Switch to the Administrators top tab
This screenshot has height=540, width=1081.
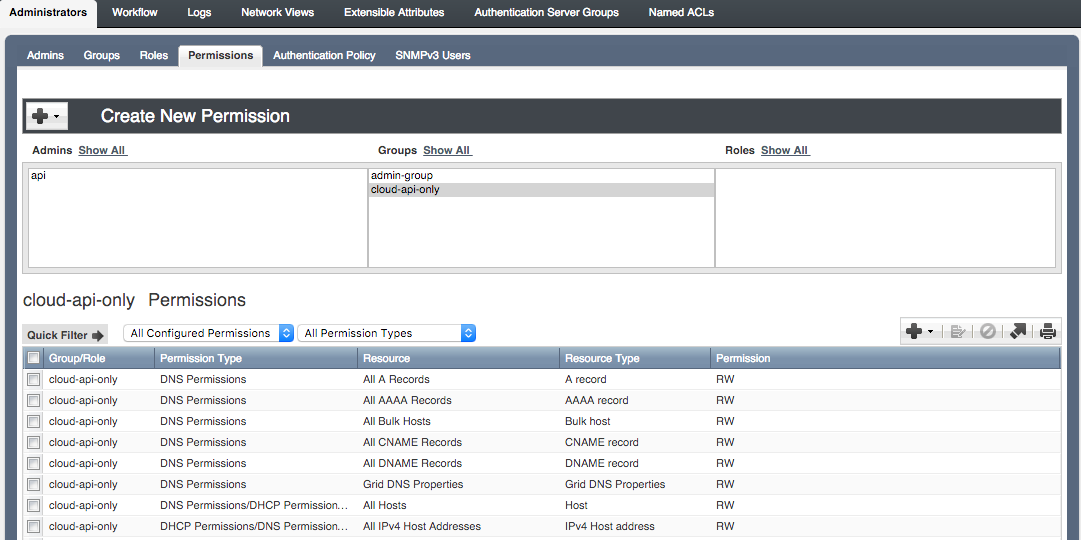pyautogui.click(x=48, y=12)
